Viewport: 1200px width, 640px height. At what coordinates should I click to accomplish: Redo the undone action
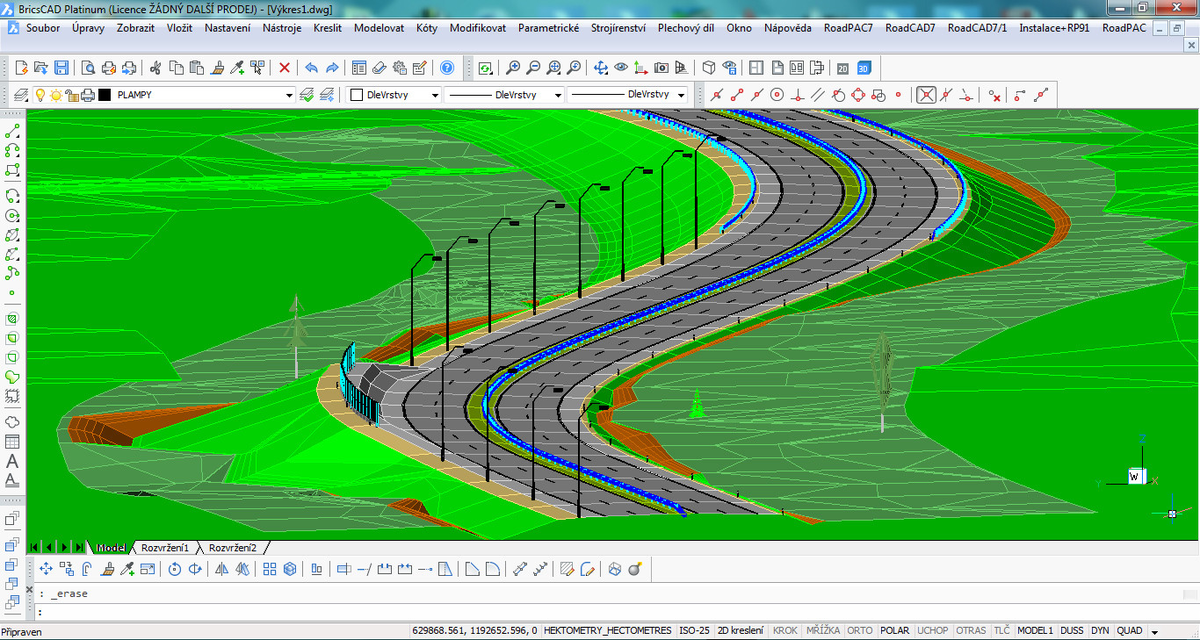click(x=332, y=68)
